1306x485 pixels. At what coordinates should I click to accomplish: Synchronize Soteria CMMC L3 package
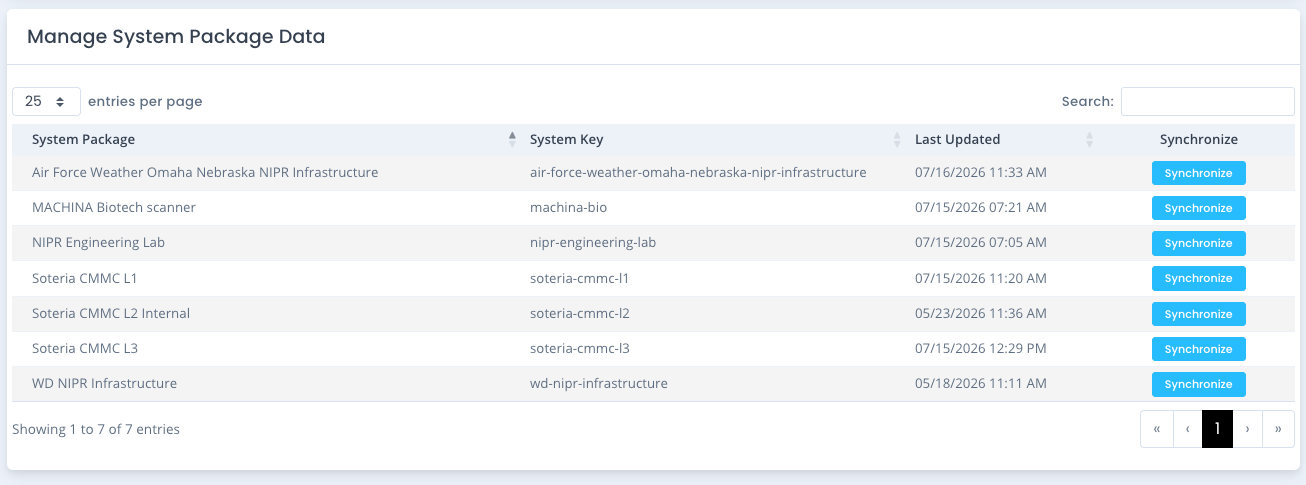click(x=1198, y=349)
